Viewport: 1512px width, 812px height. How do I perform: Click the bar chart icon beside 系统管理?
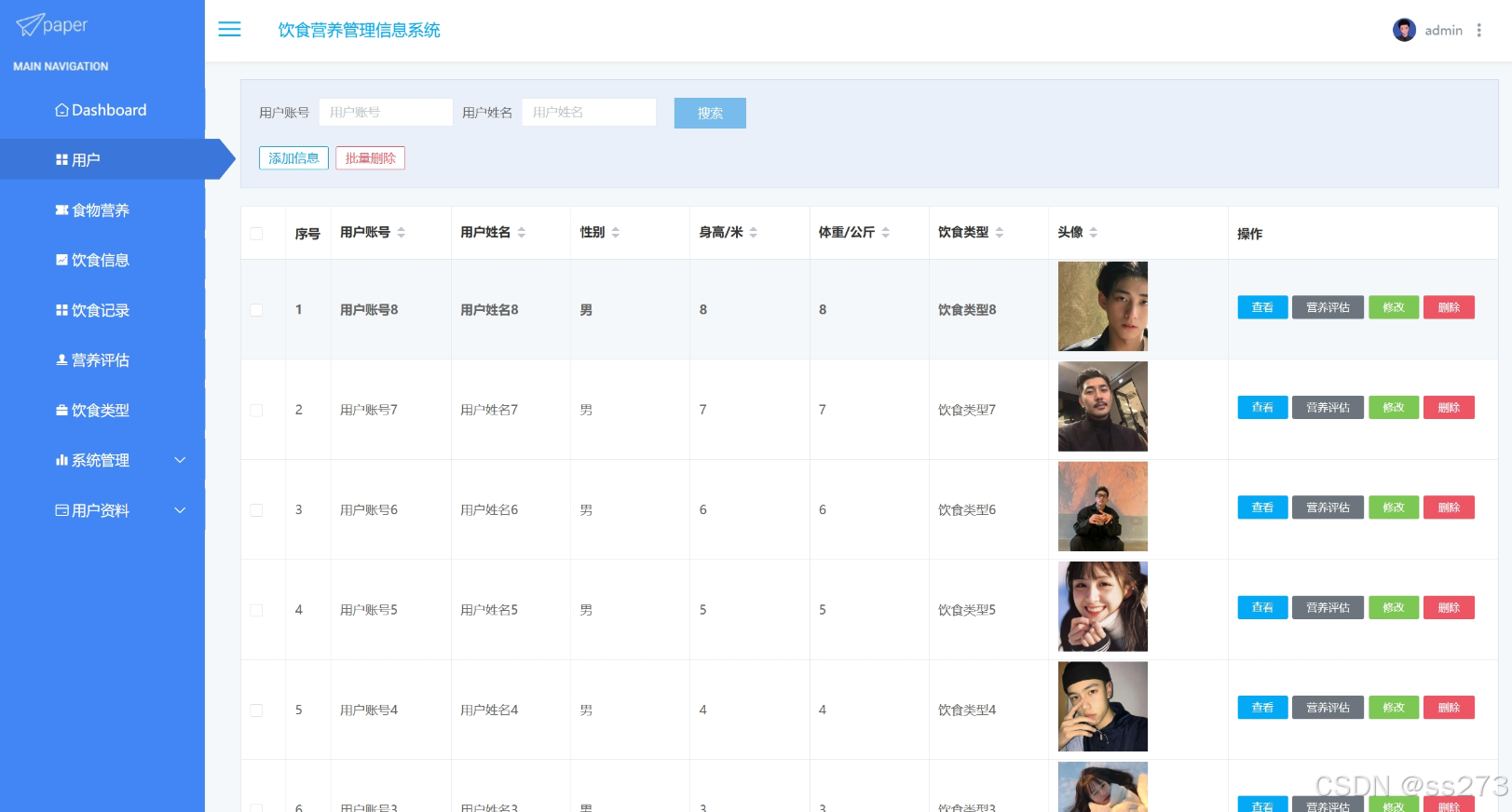61,460
